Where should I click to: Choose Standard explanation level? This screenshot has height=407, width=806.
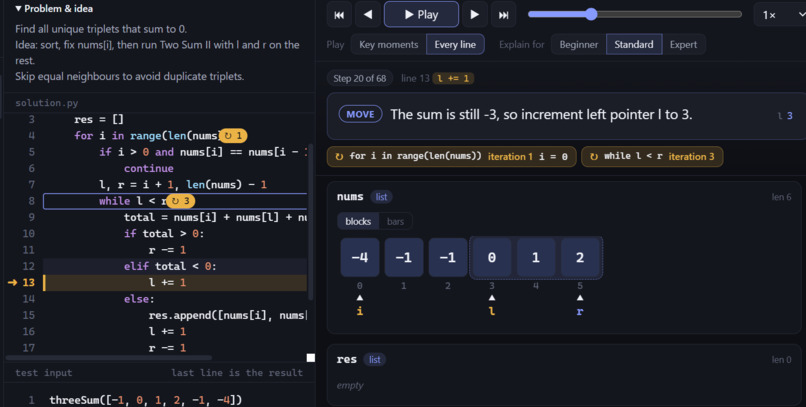(634, 44)
